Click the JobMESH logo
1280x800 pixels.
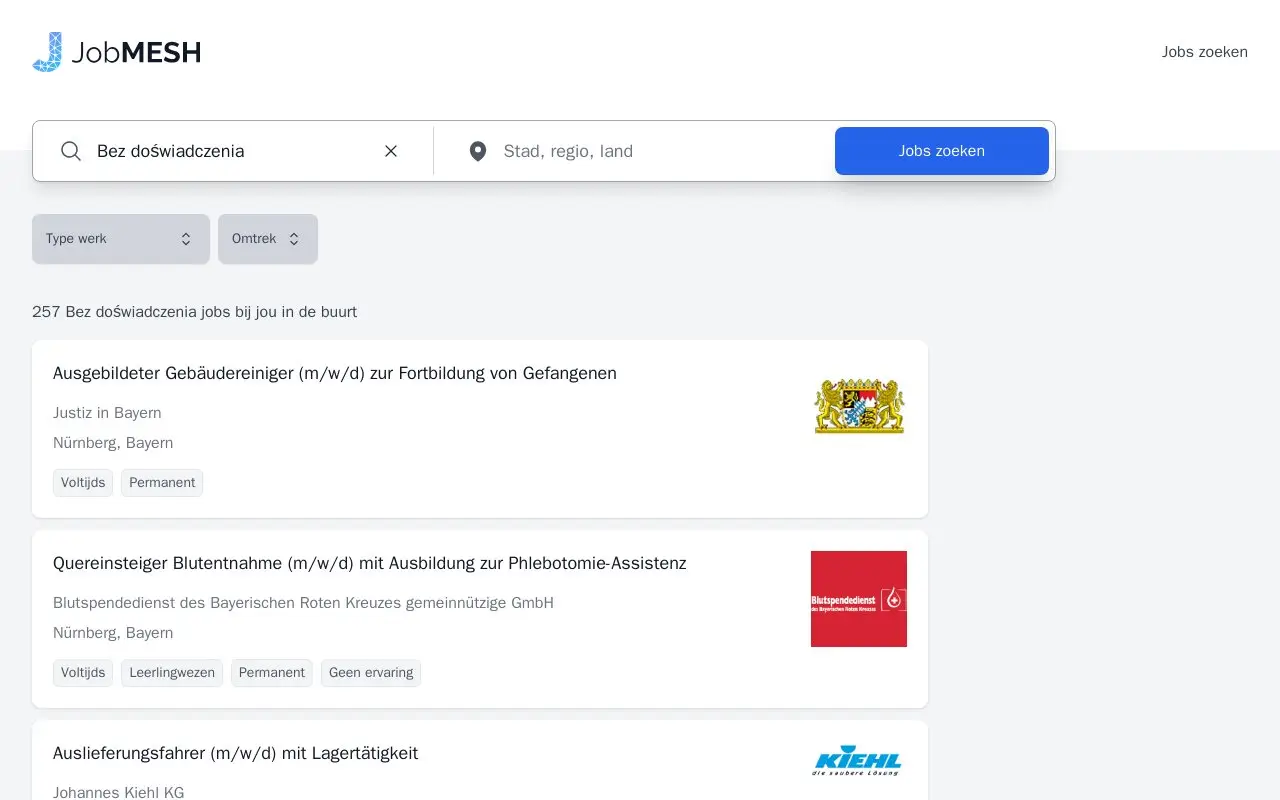[x=116, y=52]
